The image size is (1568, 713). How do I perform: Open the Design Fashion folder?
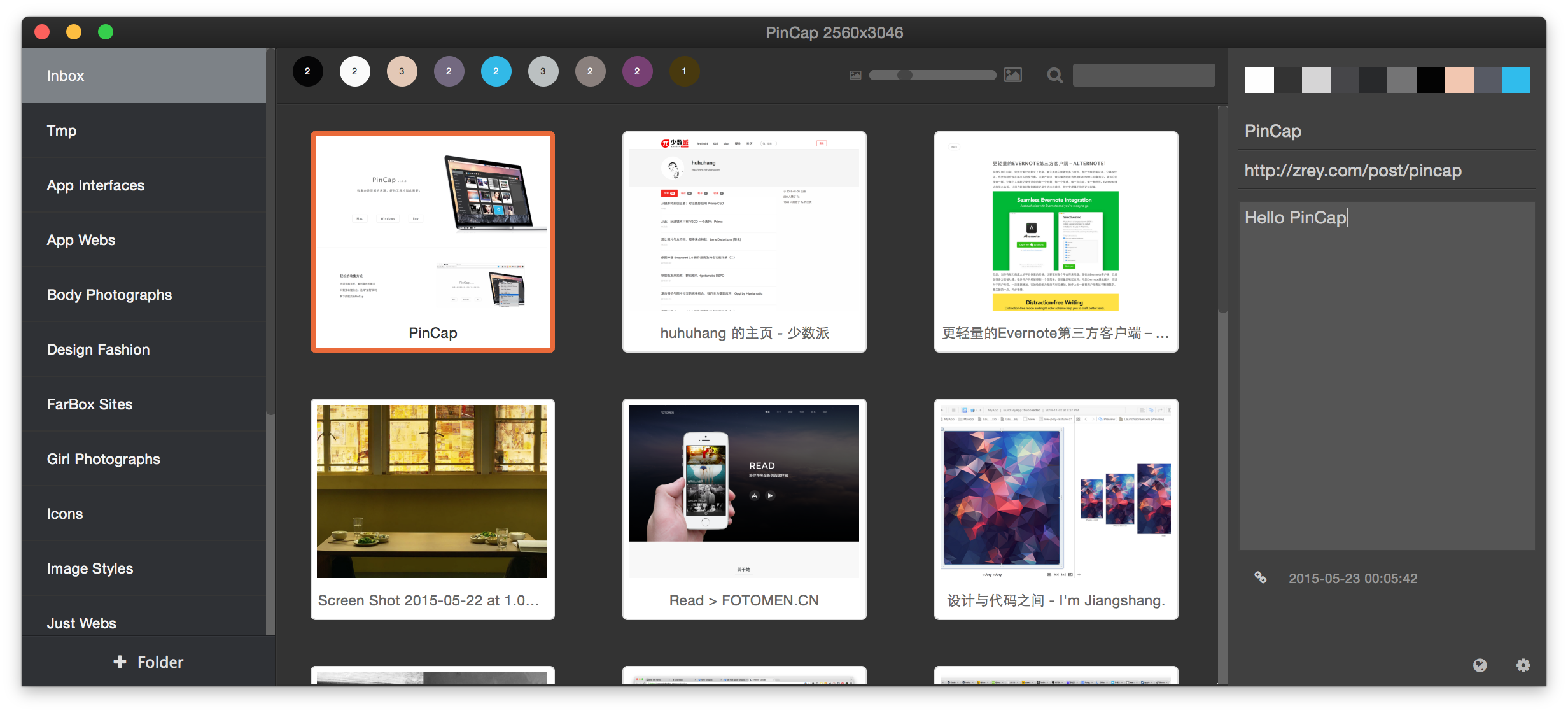pos(98,349)
